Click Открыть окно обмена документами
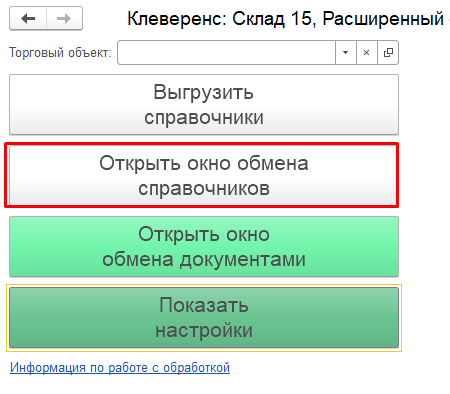Image resolution: width=450 pixels, height=394 pixels. (x=204, y=247)
